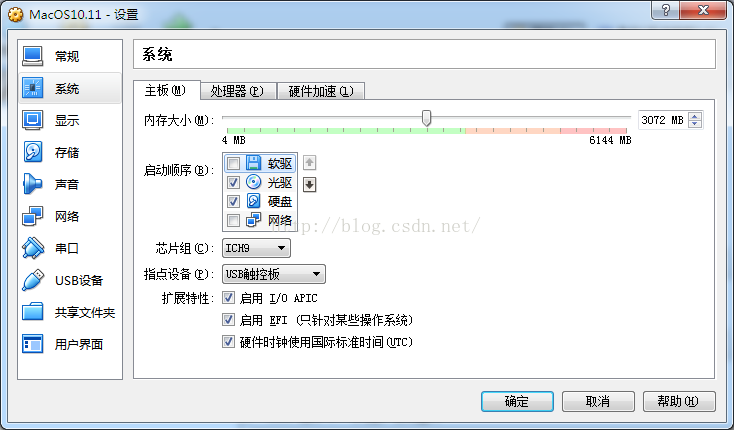Select the 串口 (Serial ports) icon
Image resolution: width=734 pixels, height=430 pixels.
(32, 248)
